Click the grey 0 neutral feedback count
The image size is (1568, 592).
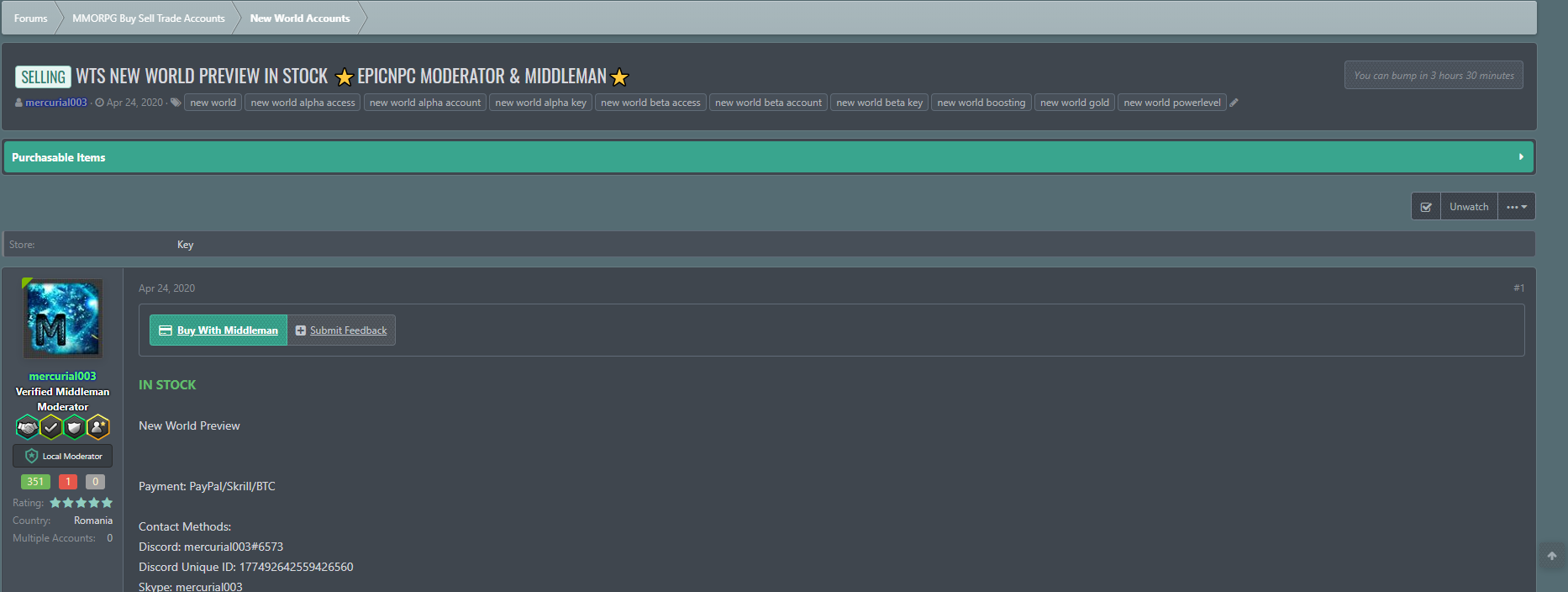(x=95, y=482)
